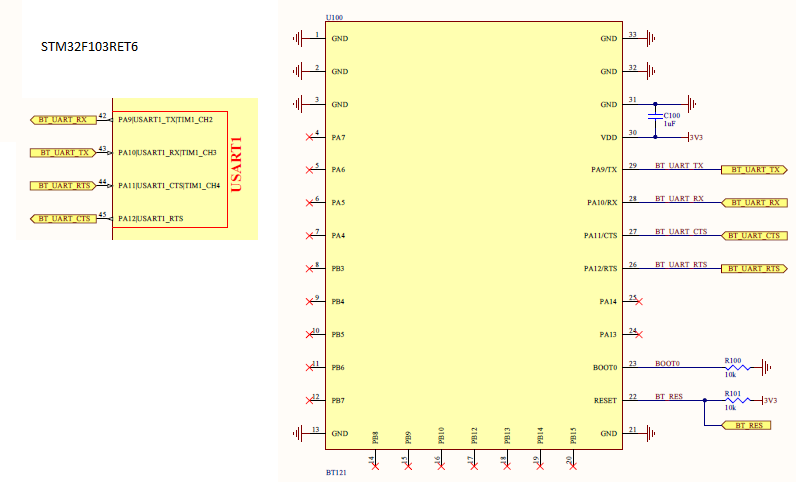Click the ground symbol at pin 32
Viewport: 796px width, 482px height.
tap(650, 71)
